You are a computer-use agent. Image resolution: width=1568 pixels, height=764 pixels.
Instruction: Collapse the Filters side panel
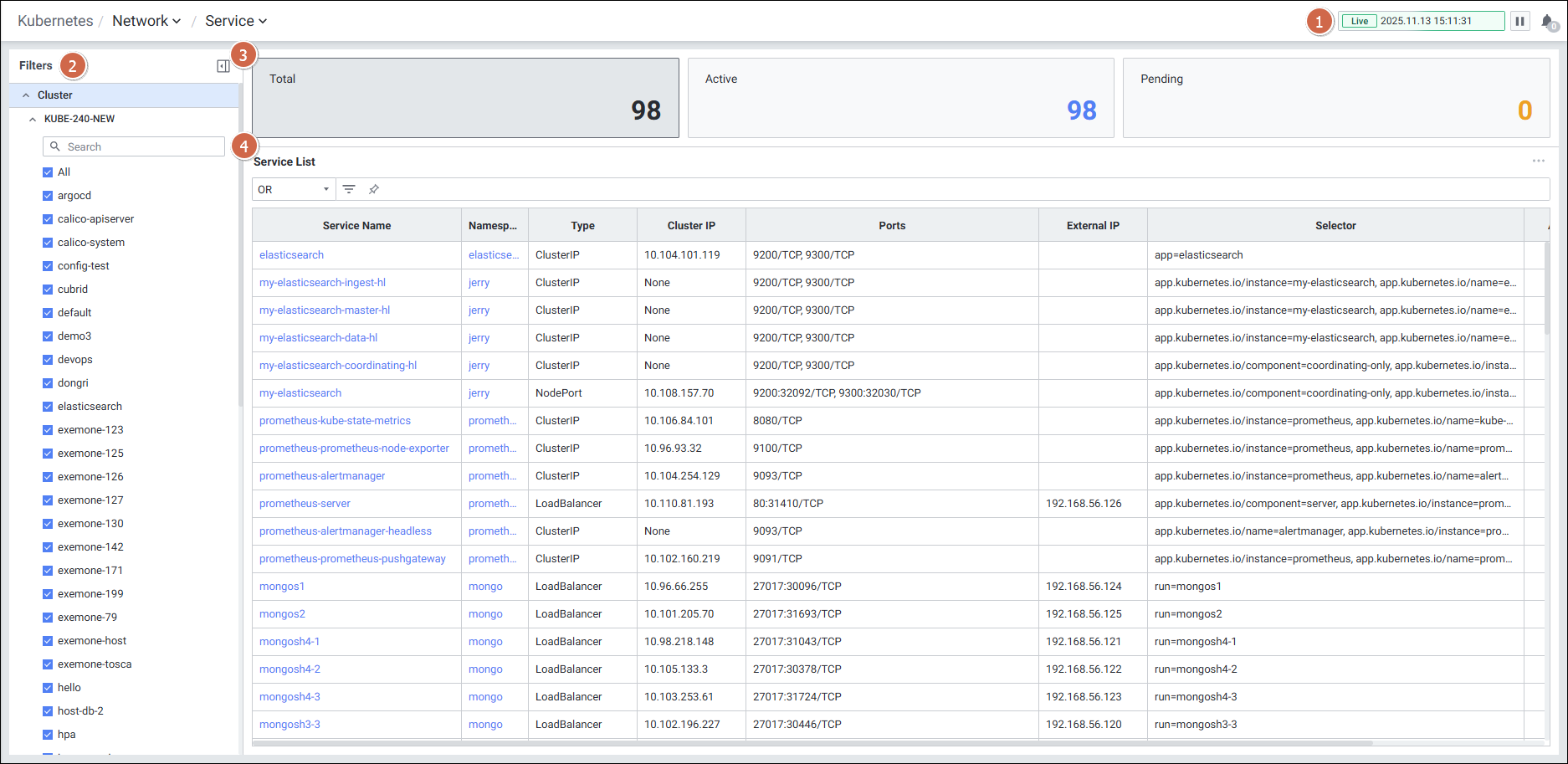(223, 66)
